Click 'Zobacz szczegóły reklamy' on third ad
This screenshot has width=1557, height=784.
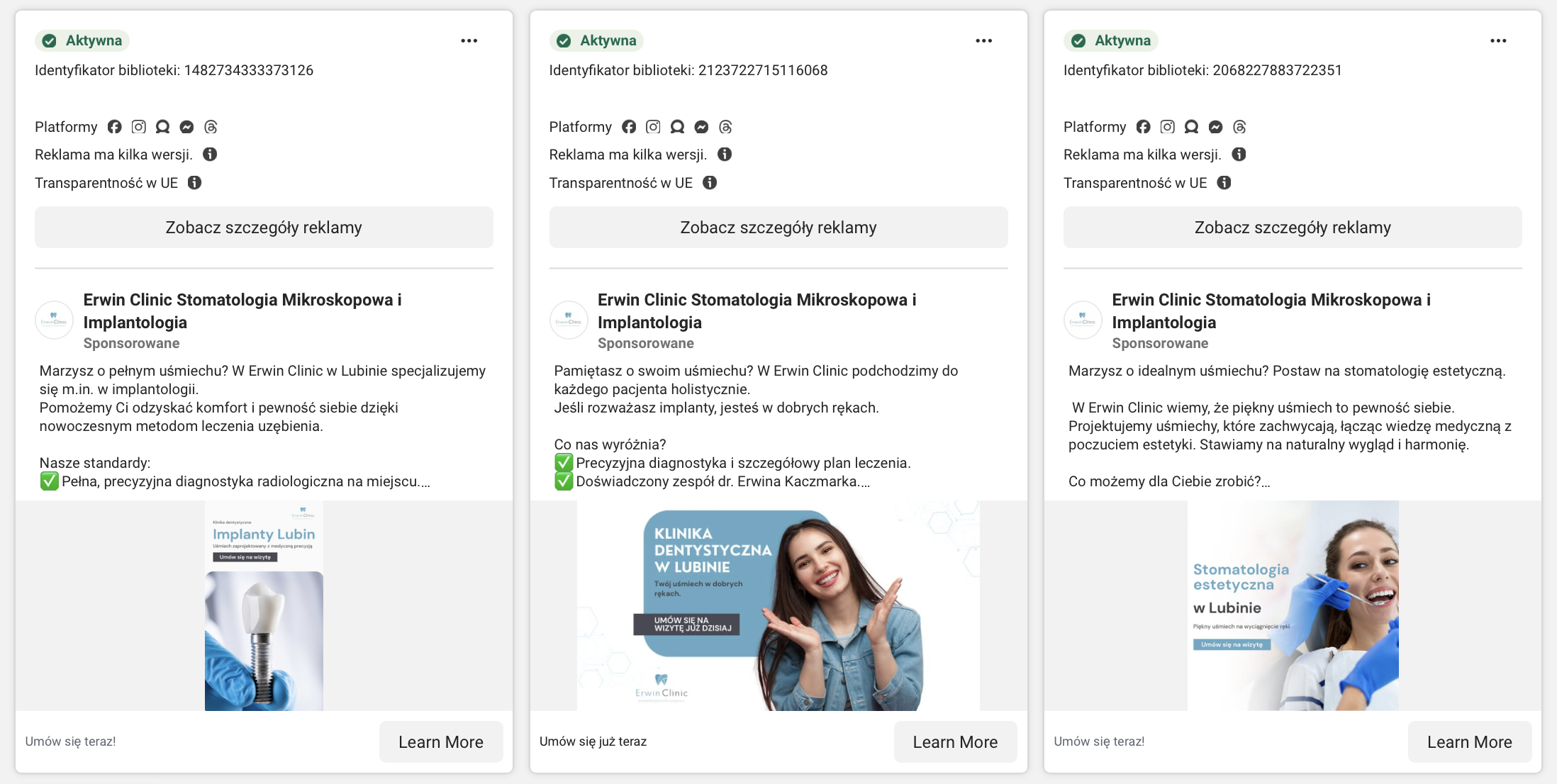1293,228
